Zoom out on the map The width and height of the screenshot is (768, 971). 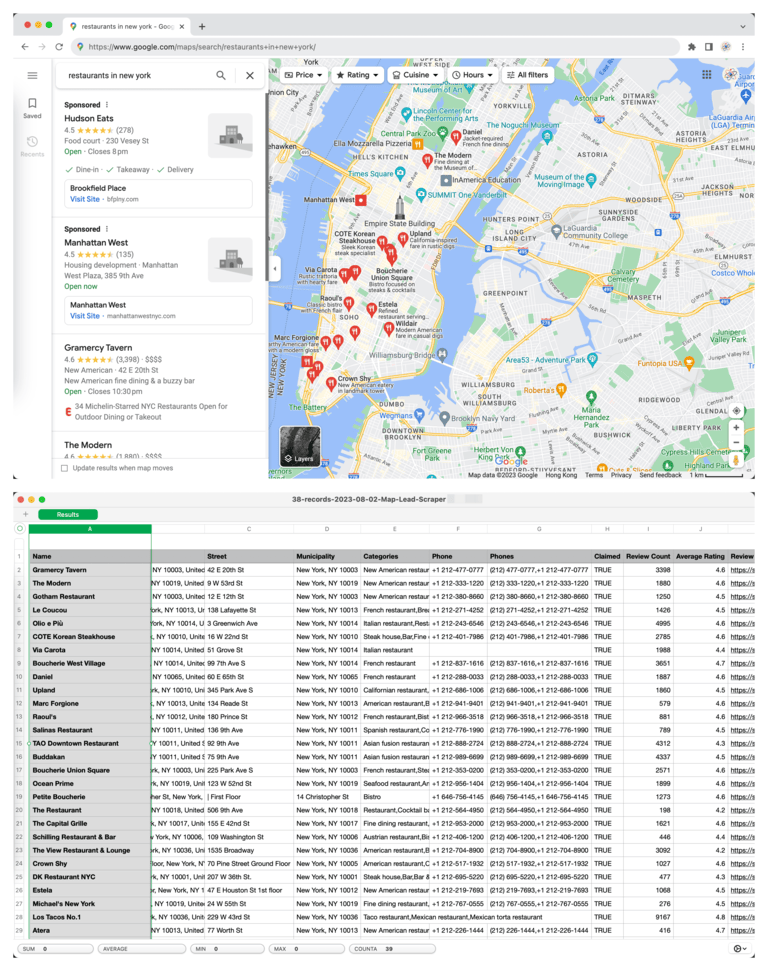736,442
